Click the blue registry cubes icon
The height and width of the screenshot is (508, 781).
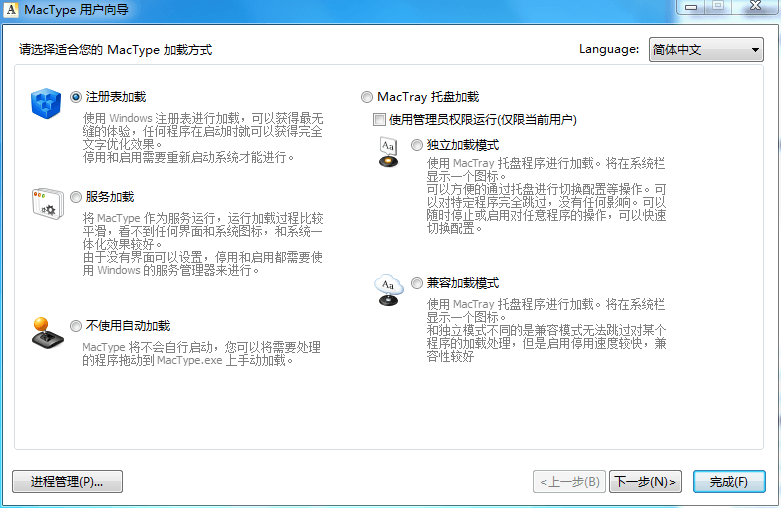click(46, 103)
